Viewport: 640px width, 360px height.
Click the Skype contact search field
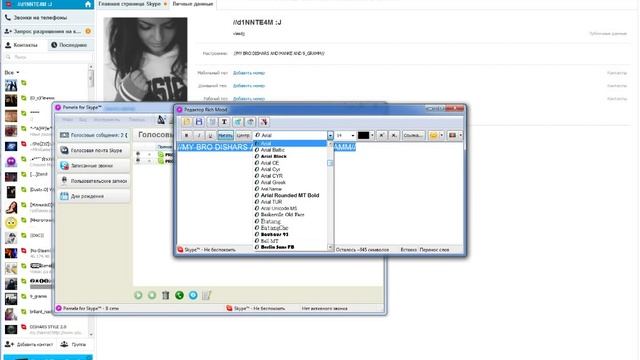tap(47, 58)
